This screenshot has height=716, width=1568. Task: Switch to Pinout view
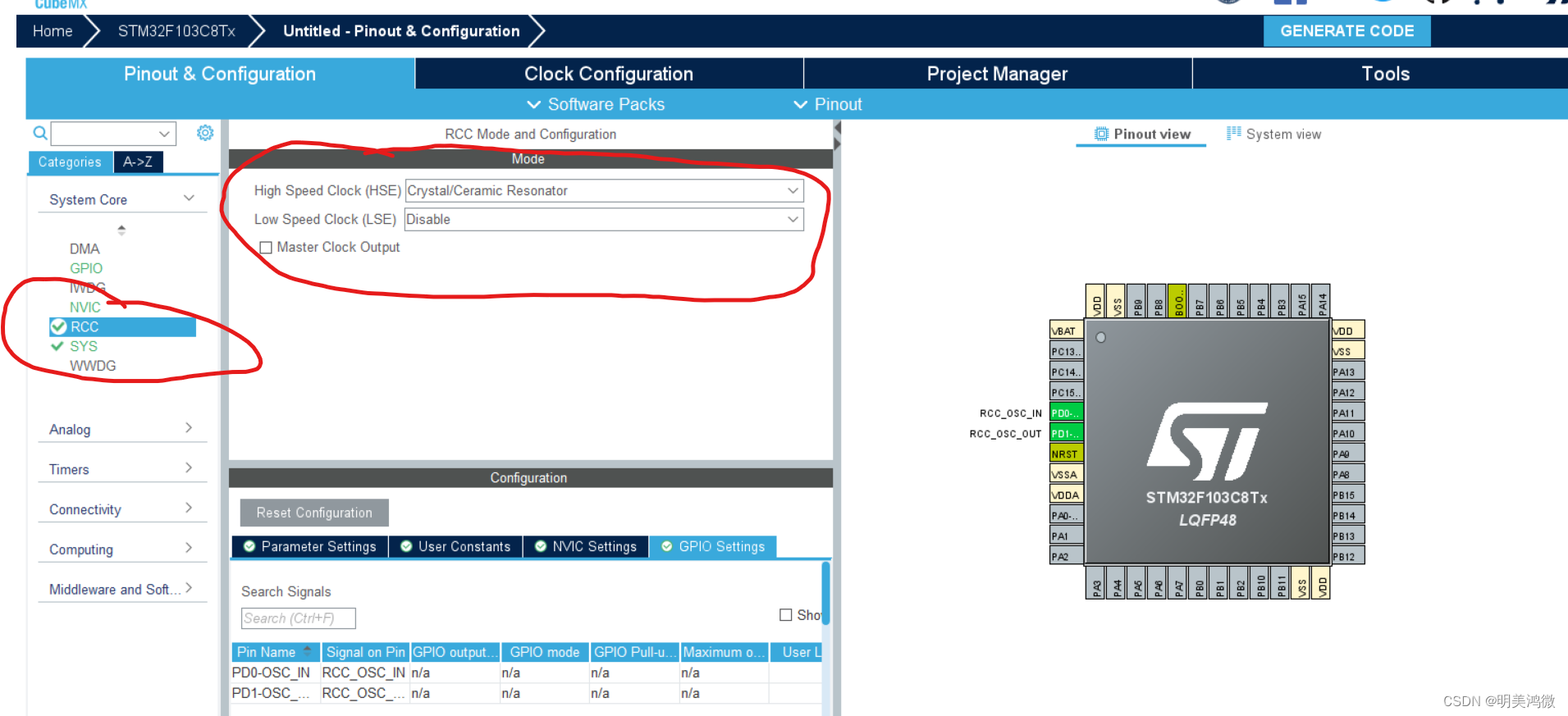[1142, 134]
